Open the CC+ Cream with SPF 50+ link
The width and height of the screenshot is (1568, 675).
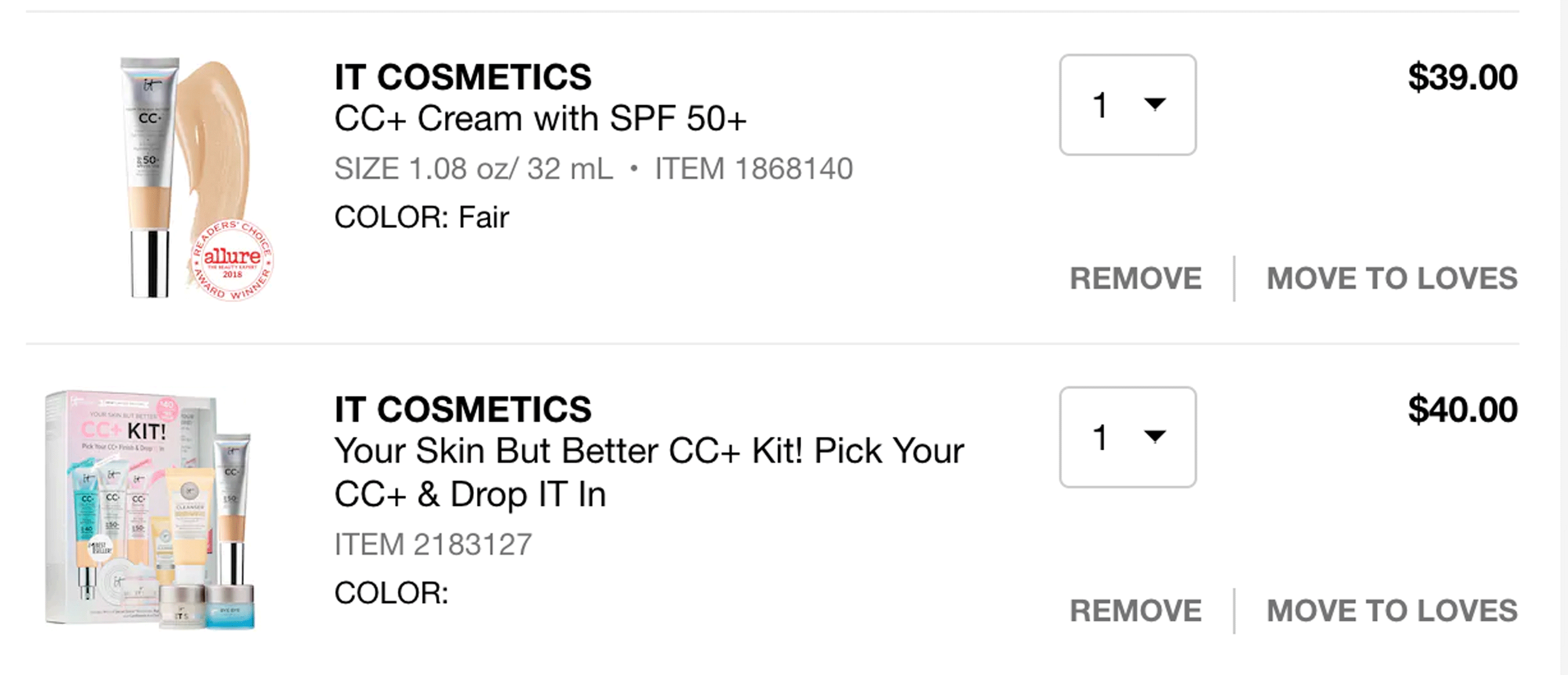[x=540, y=119]
